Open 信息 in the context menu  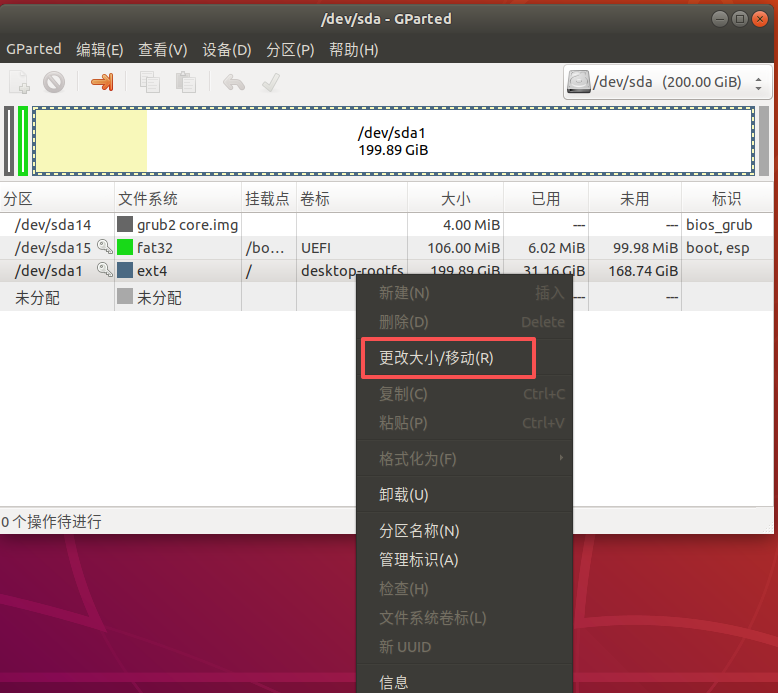[x=465, y=683]
